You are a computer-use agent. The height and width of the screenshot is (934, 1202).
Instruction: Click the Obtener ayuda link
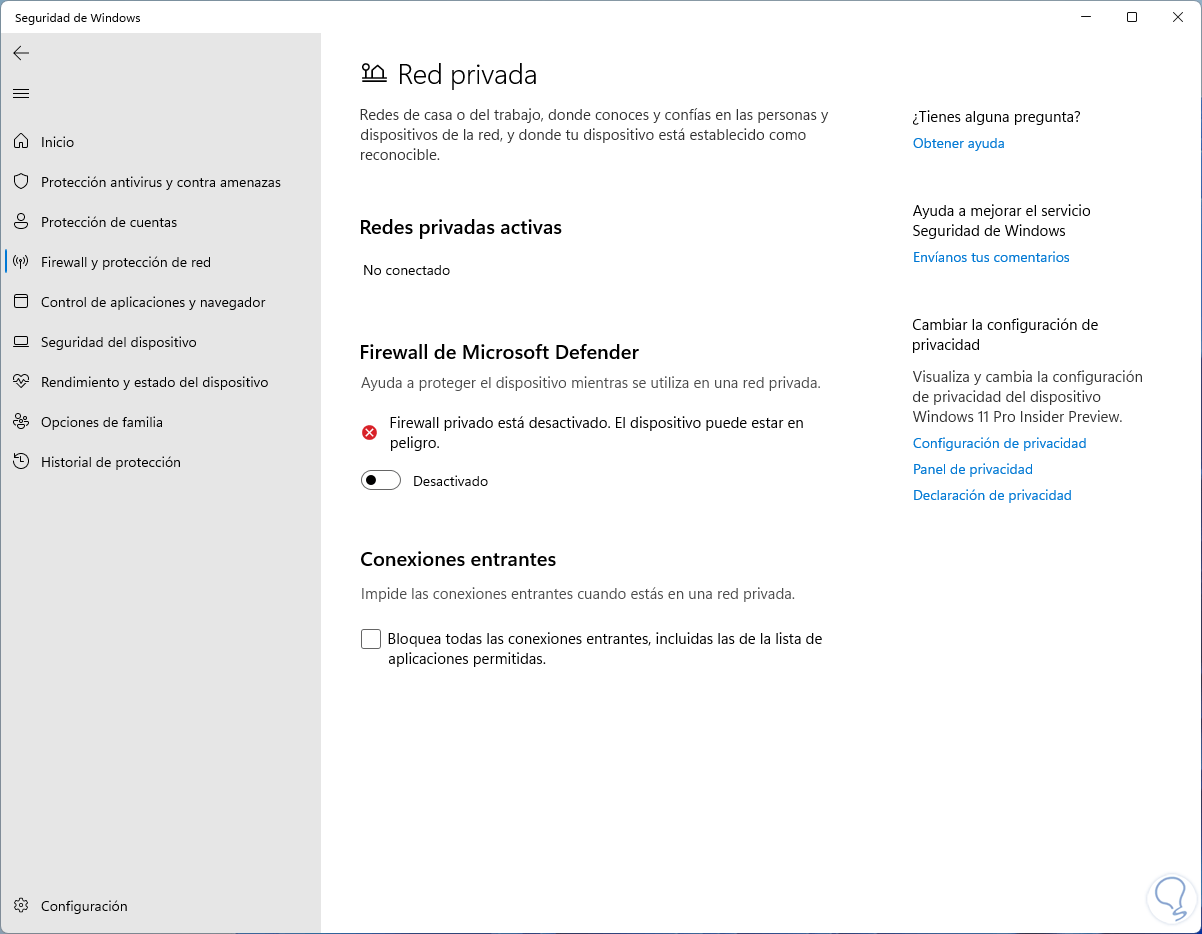click(x=958, y=143)
